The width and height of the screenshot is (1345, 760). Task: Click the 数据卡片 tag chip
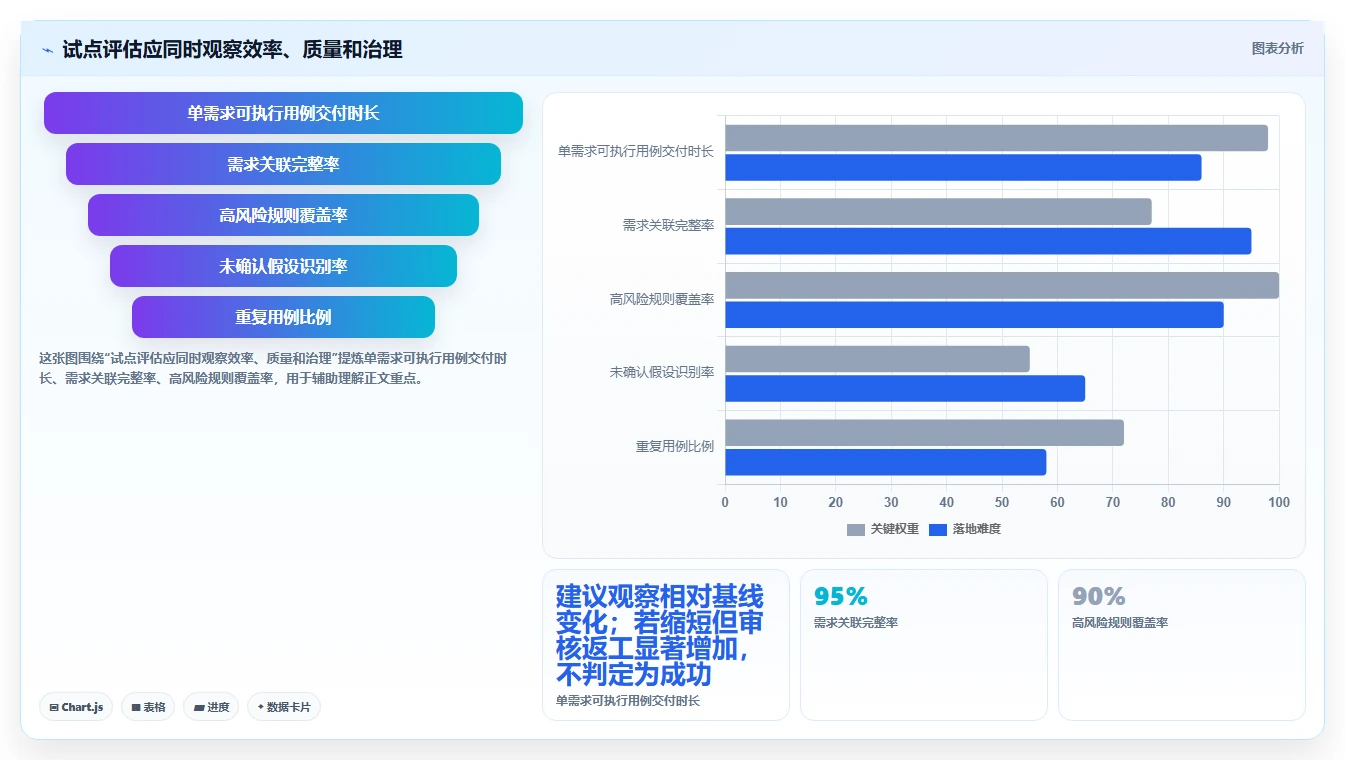coord(284,707)
